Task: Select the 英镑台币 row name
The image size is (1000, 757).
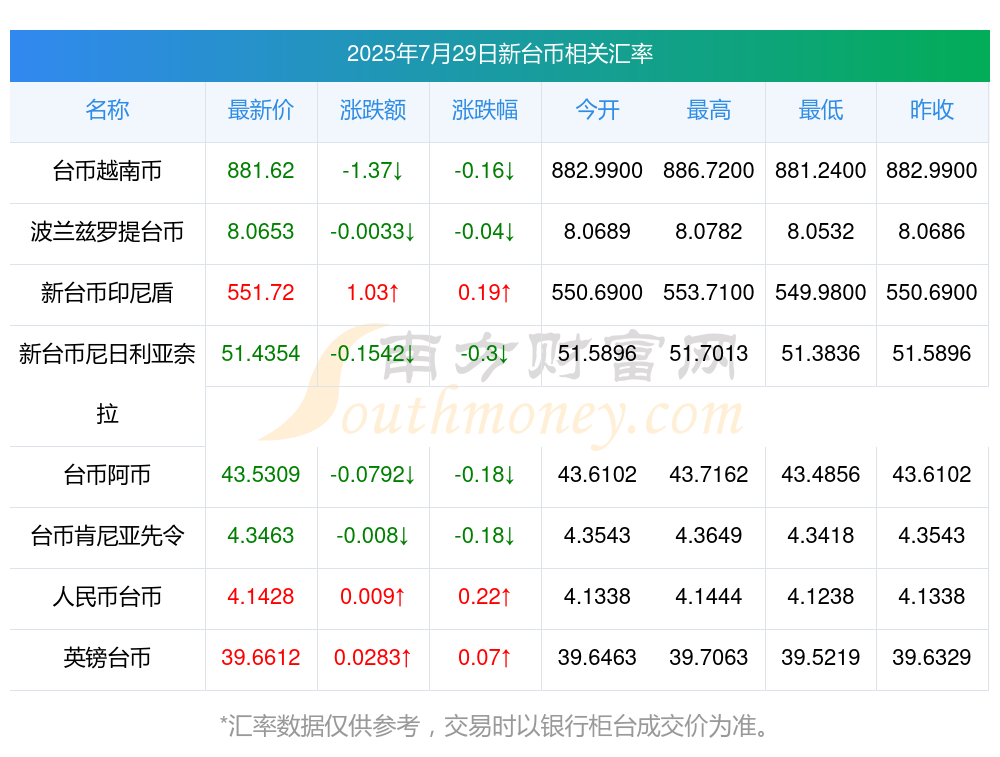Action: click(107, 658)
